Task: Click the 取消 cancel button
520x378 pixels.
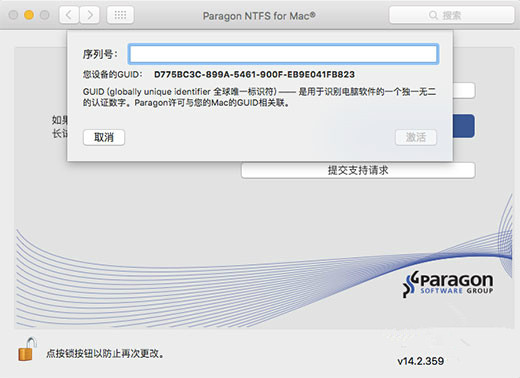Action: [104, 137]
